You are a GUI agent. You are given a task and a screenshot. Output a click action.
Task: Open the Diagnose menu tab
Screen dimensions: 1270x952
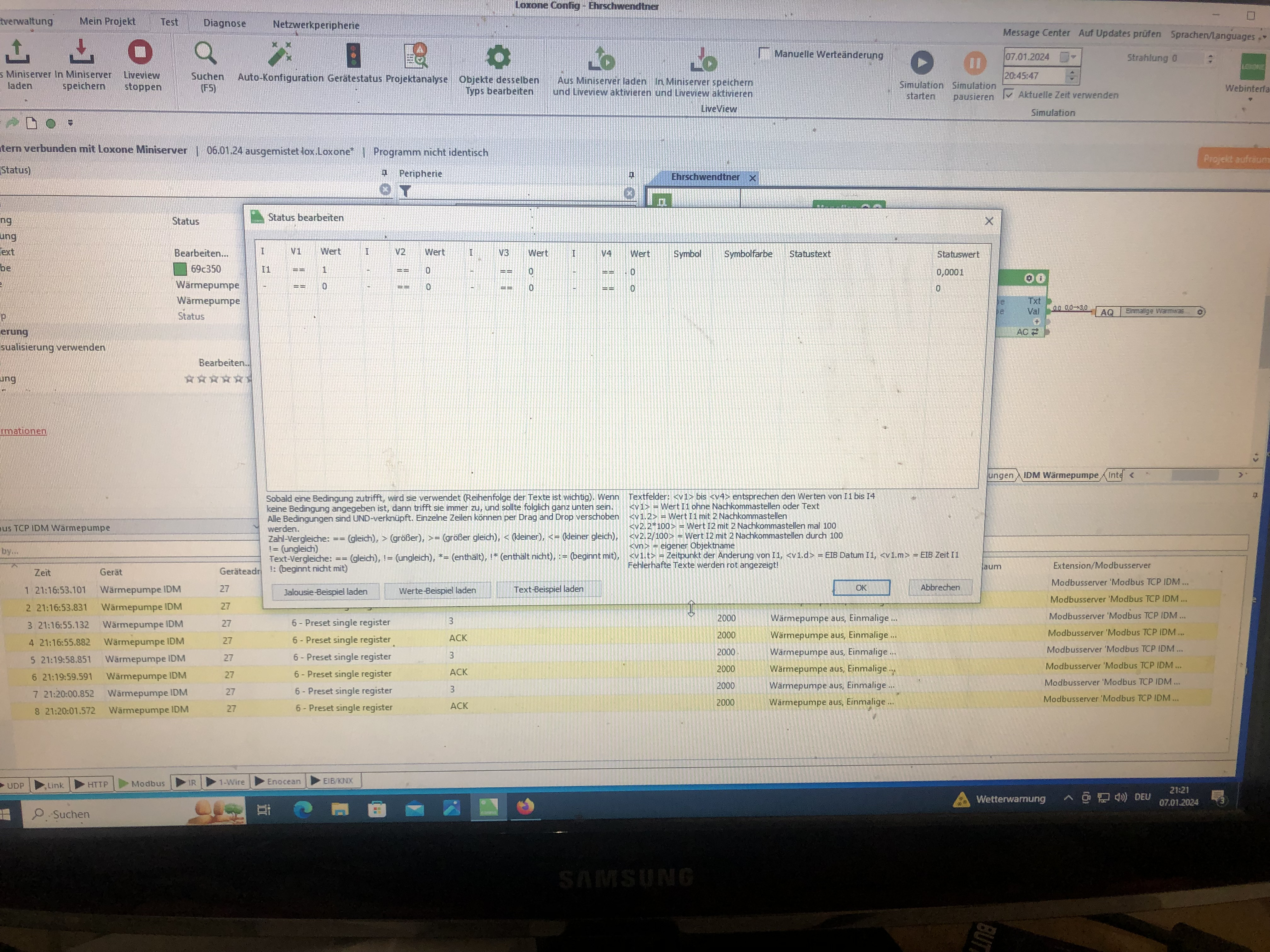[225, 24]
